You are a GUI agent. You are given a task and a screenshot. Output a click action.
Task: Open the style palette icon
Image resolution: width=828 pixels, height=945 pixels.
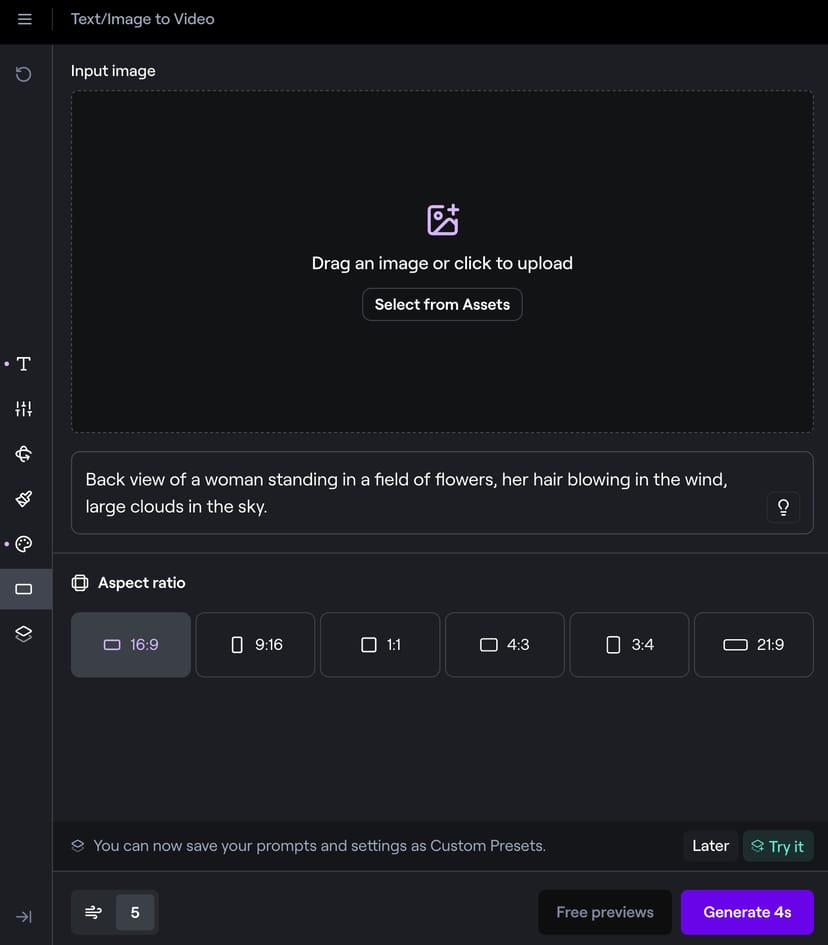[x=24, y=544]
